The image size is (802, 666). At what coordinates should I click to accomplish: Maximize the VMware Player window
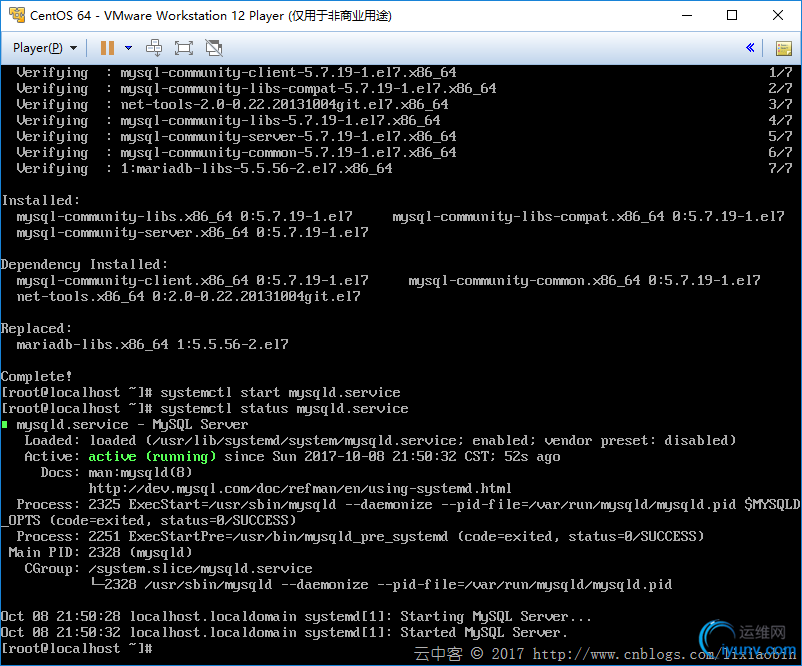732,15
